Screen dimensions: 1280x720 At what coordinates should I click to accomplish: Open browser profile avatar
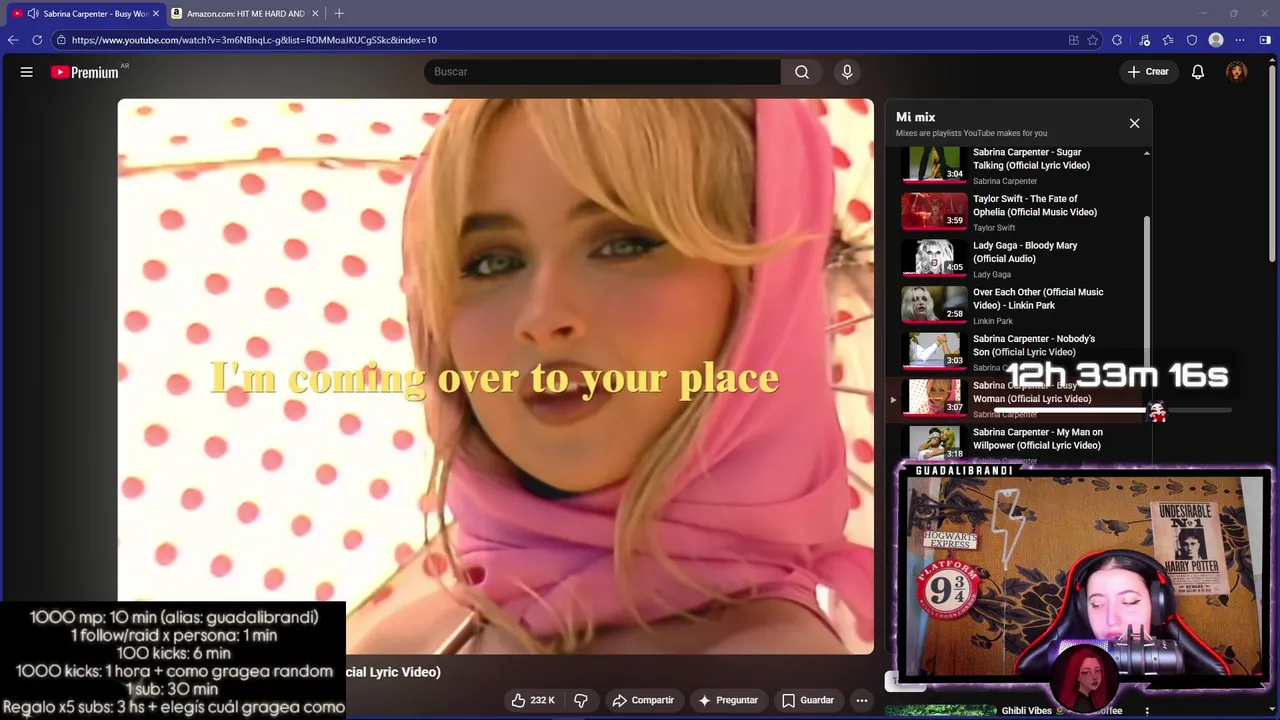(1216, 40)
